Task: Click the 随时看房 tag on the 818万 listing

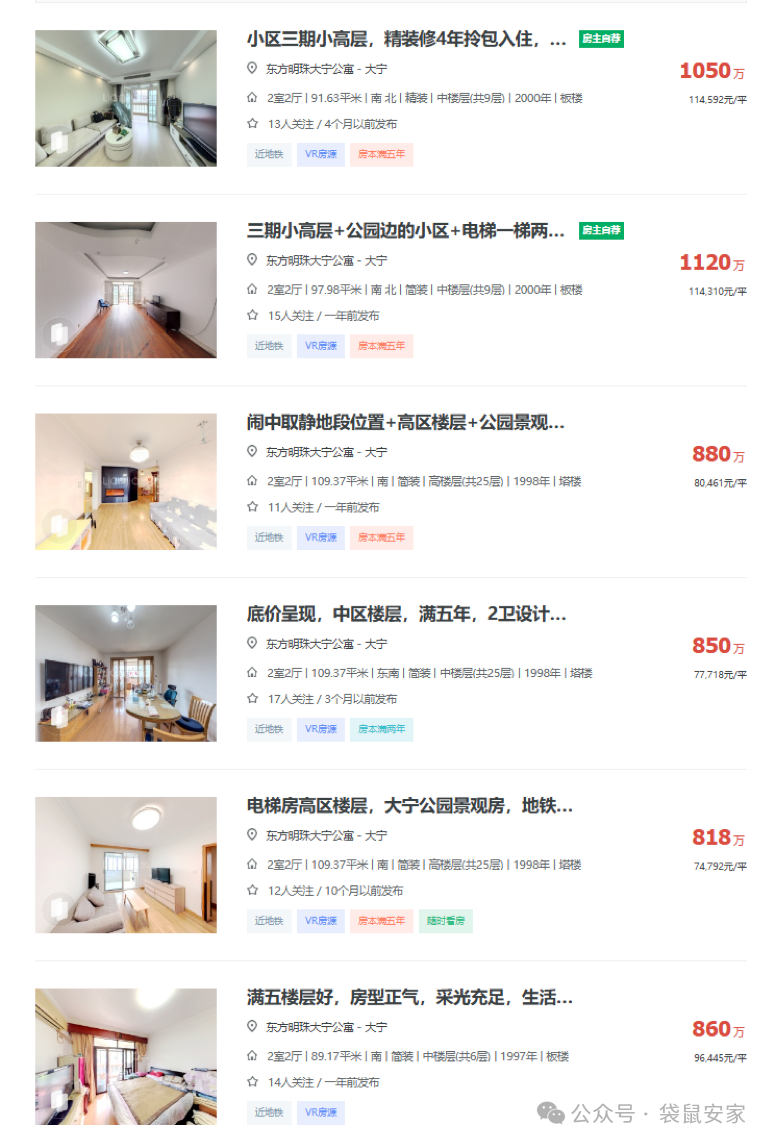Action: click(x=446, y=921)
